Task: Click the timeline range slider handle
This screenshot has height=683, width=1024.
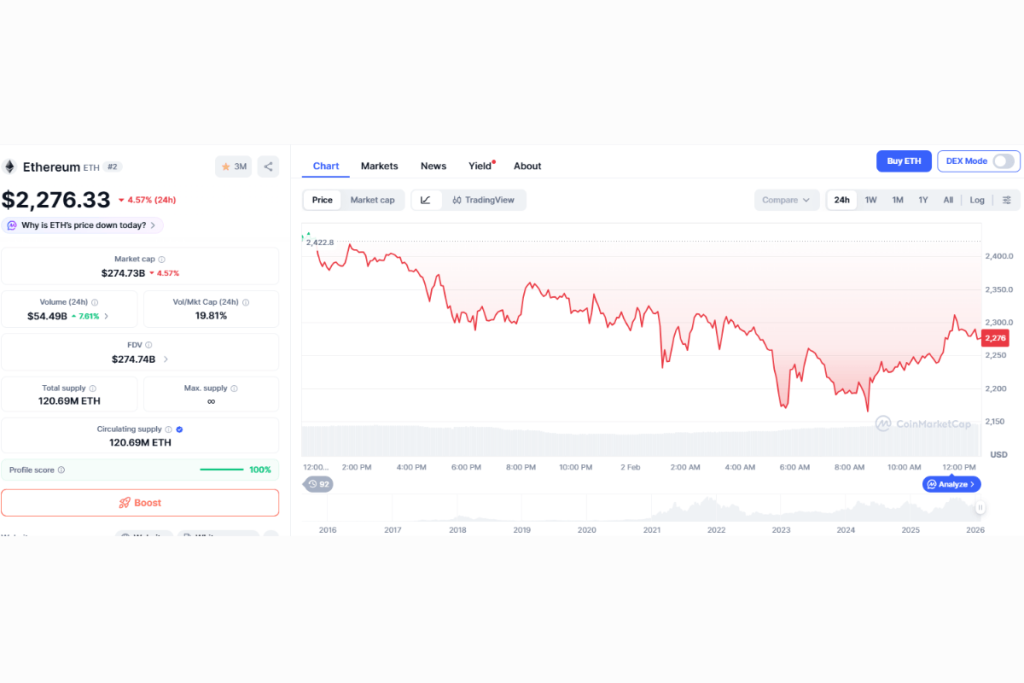Action: coord(980,507)
